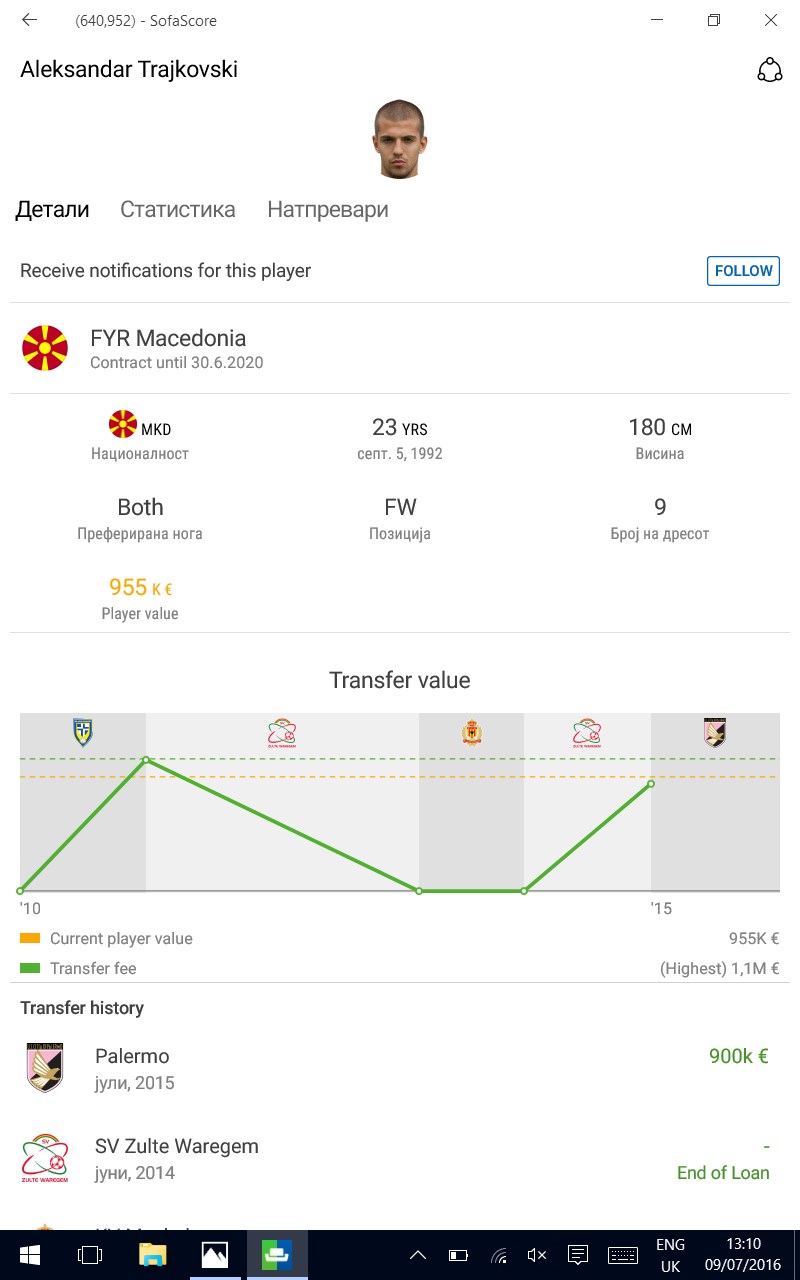The width and height of the screenshot is (800, 1280).
Task: Open the share icon beside player name
Action: 769,70
